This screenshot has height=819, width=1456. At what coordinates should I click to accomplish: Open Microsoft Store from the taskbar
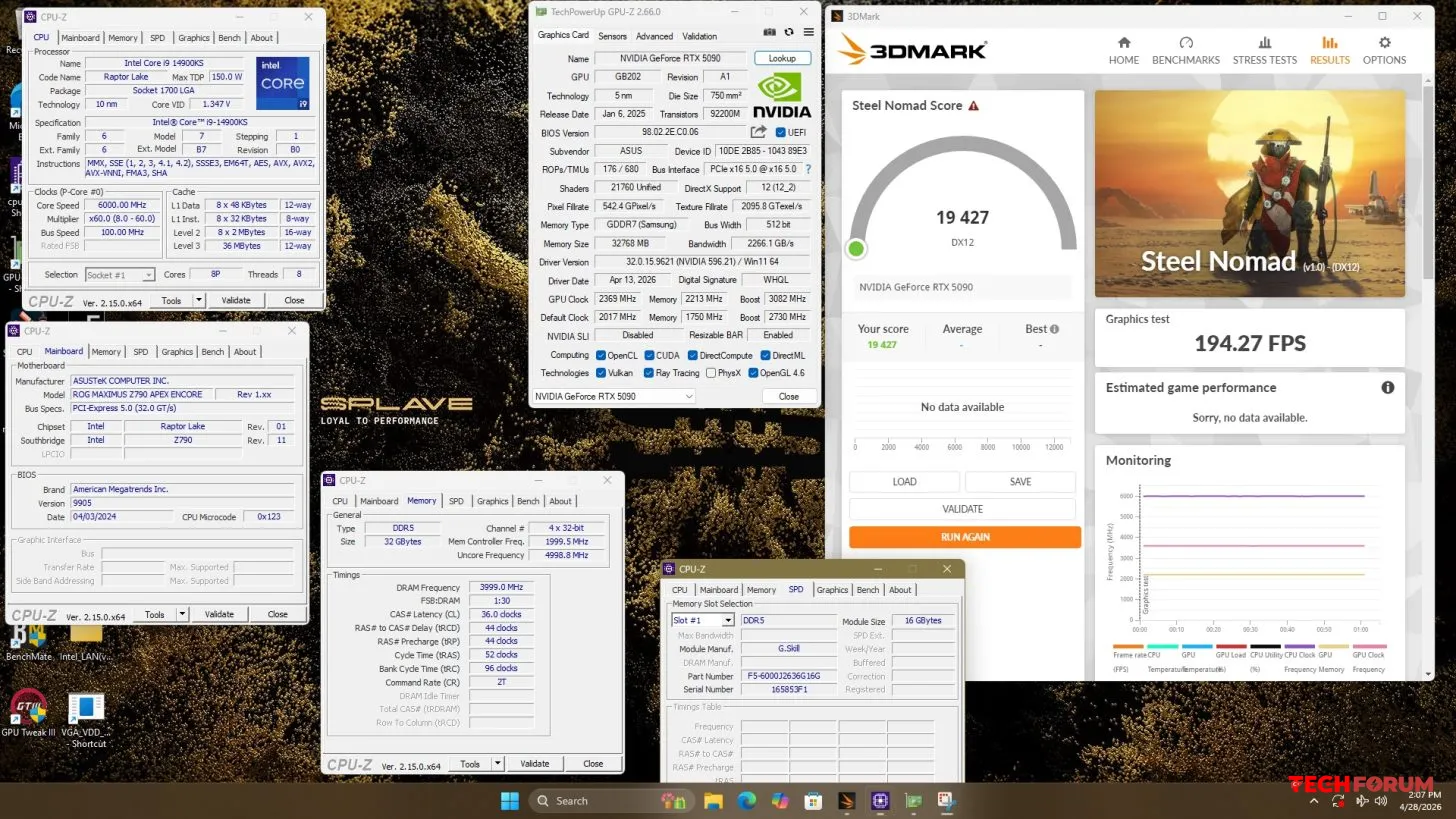pyautogui.click(x=814, y=801)
